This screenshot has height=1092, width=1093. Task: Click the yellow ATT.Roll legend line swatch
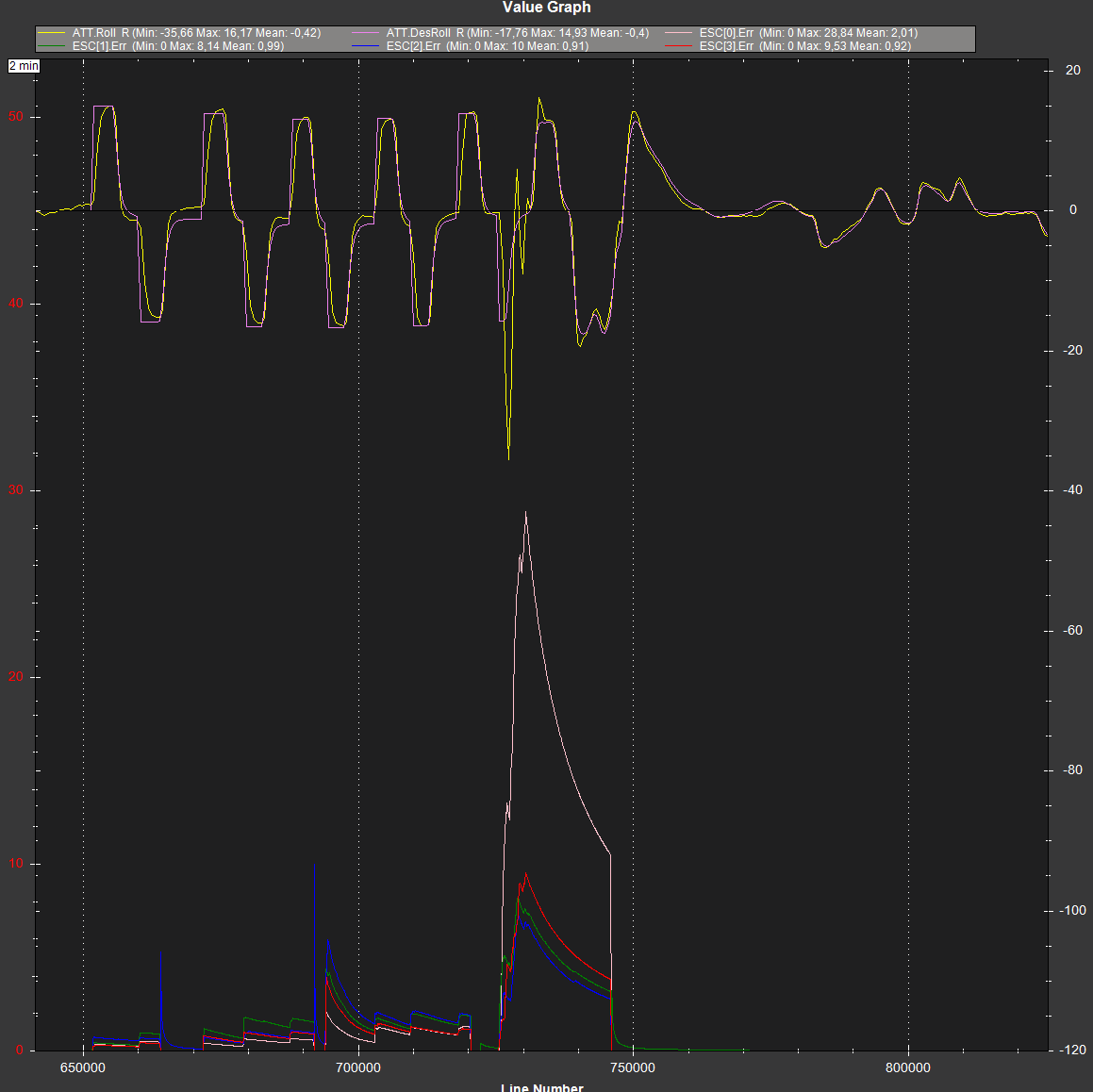[x=52, y=33]
